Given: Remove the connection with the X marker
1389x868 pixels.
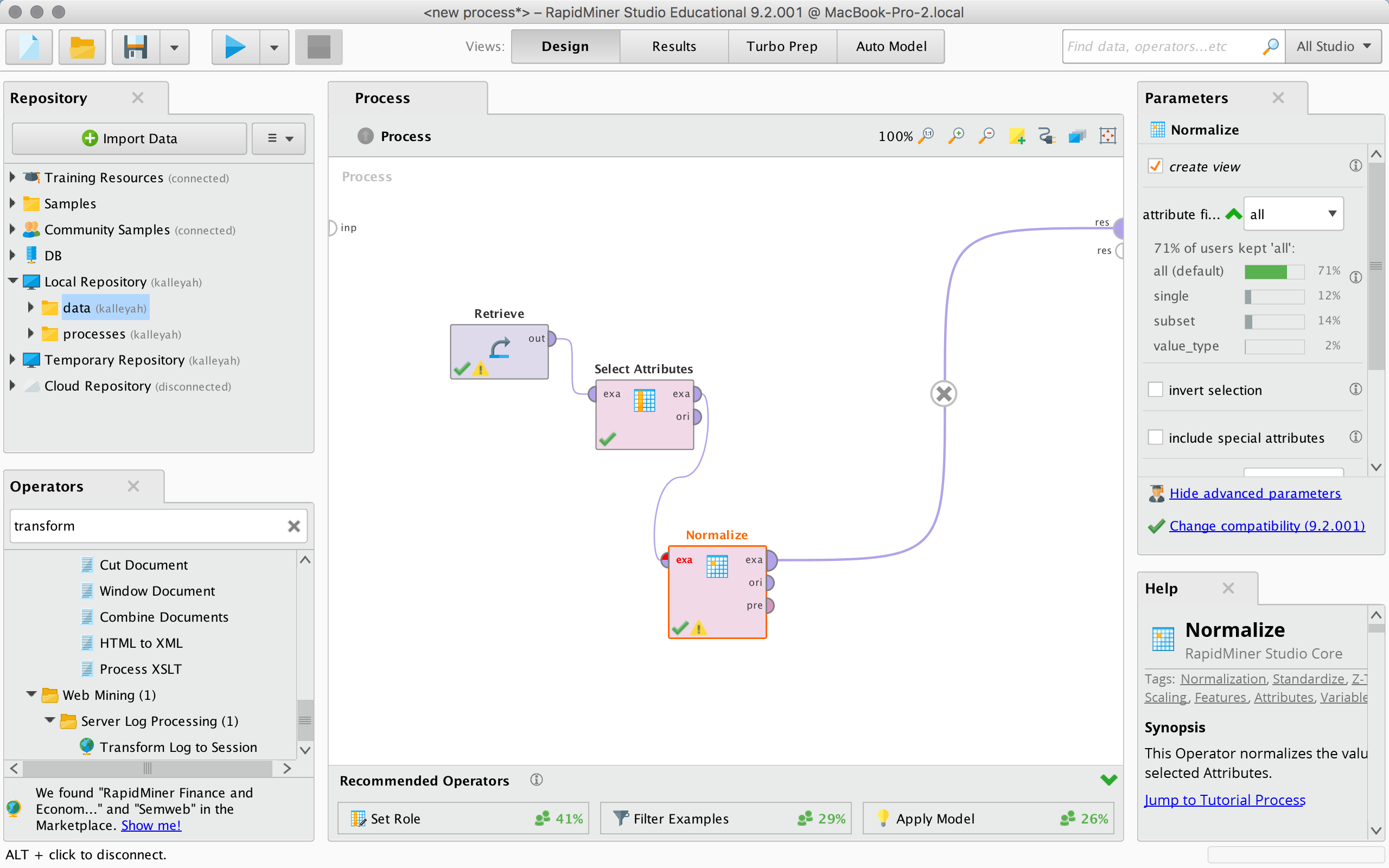Looking at the screenshot, I should coord(944,394).
